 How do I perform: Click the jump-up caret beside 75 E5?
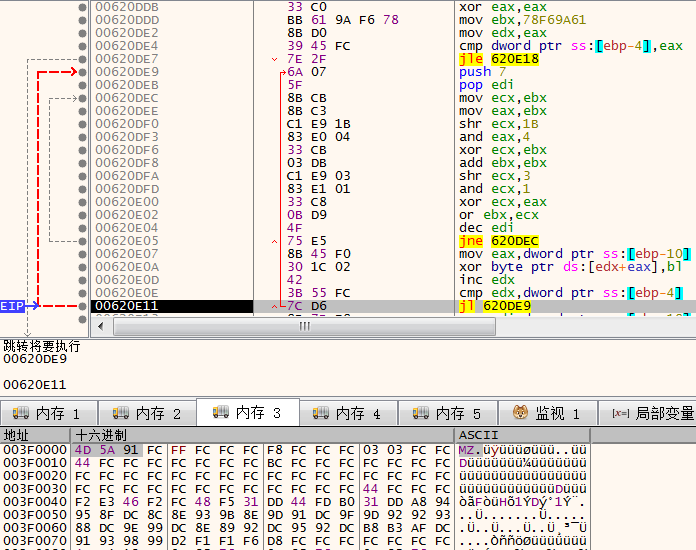(274, 242)
